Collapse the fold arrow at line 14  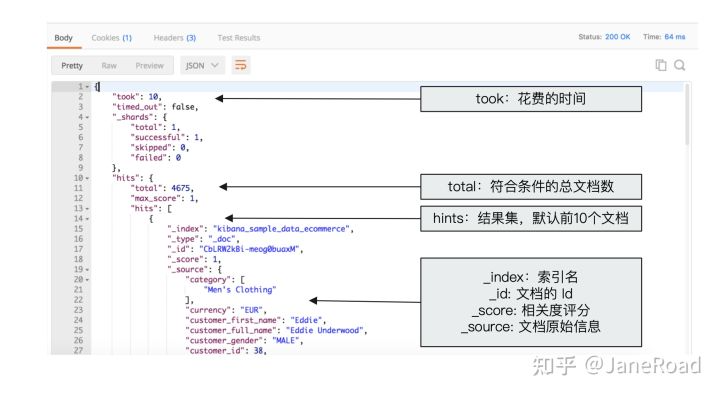coord(87,219)
